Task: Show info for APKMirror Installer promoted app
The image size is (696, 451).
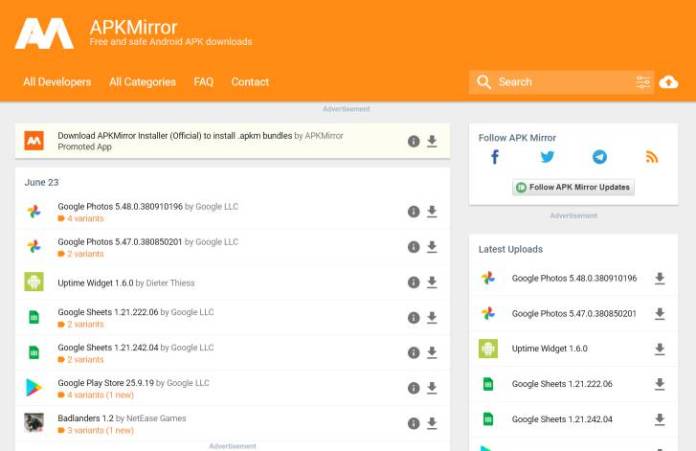Action: tap(414, 141)
